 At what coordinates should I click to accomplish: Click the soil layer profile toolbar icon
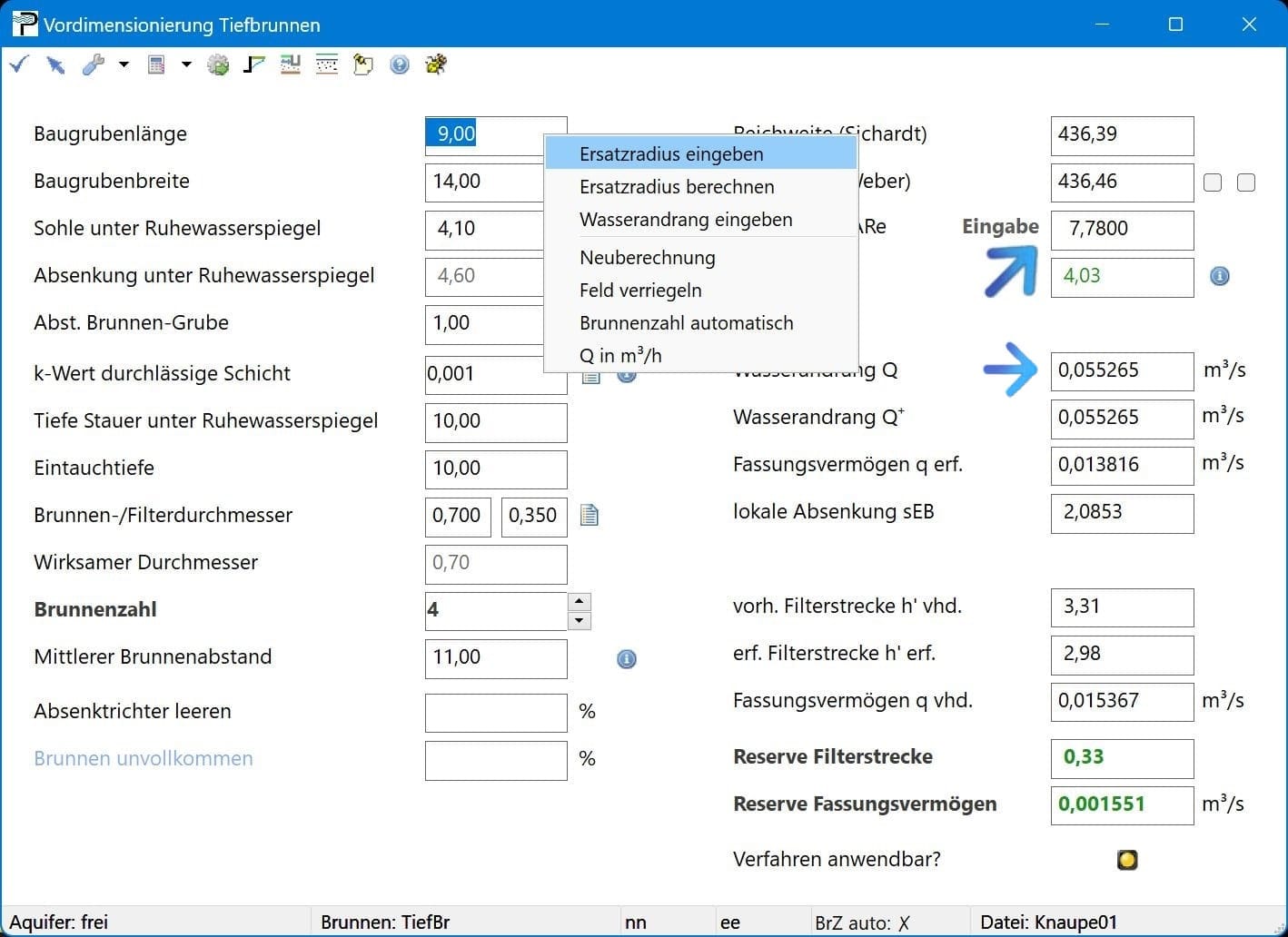pyautogui.click(x=327, y=64)
